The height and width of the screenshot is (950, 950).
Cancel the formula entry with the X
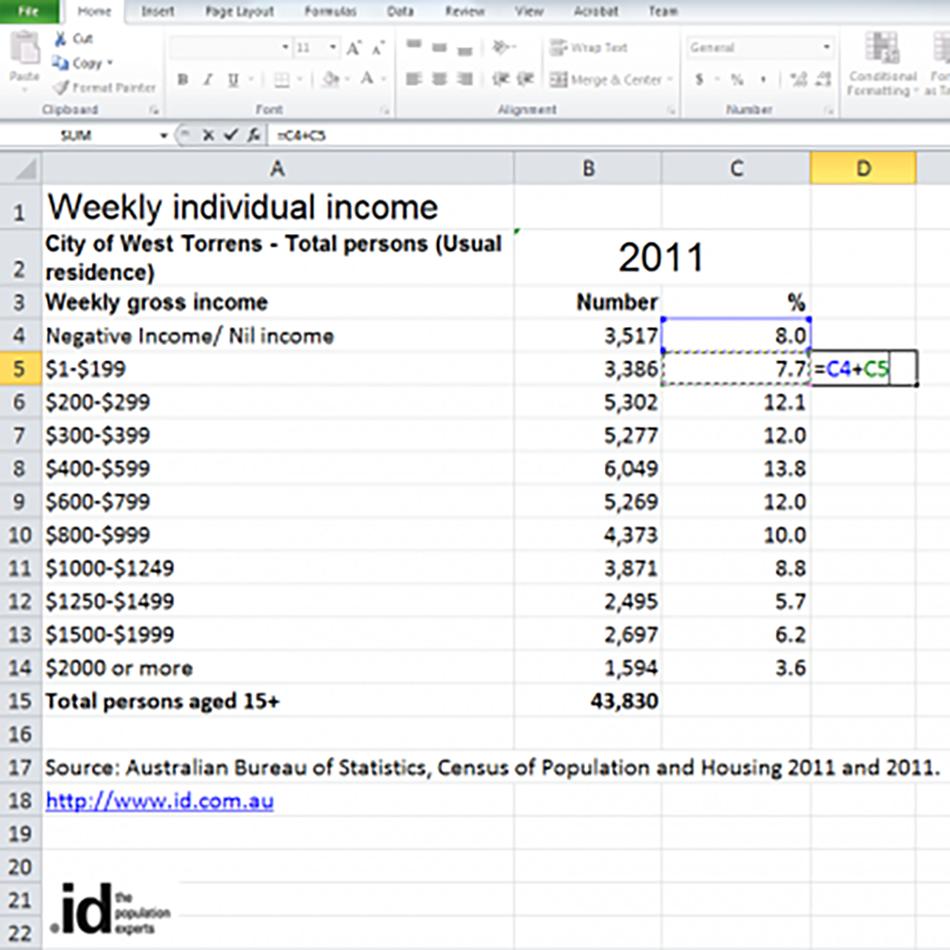tap(208, 135)
